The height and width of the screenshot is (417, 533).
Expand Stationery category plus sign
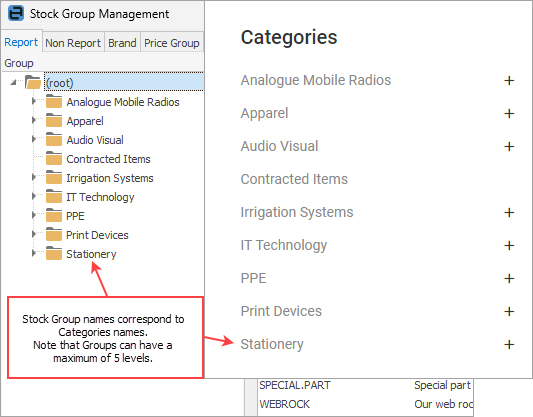[x=509, y=344]
